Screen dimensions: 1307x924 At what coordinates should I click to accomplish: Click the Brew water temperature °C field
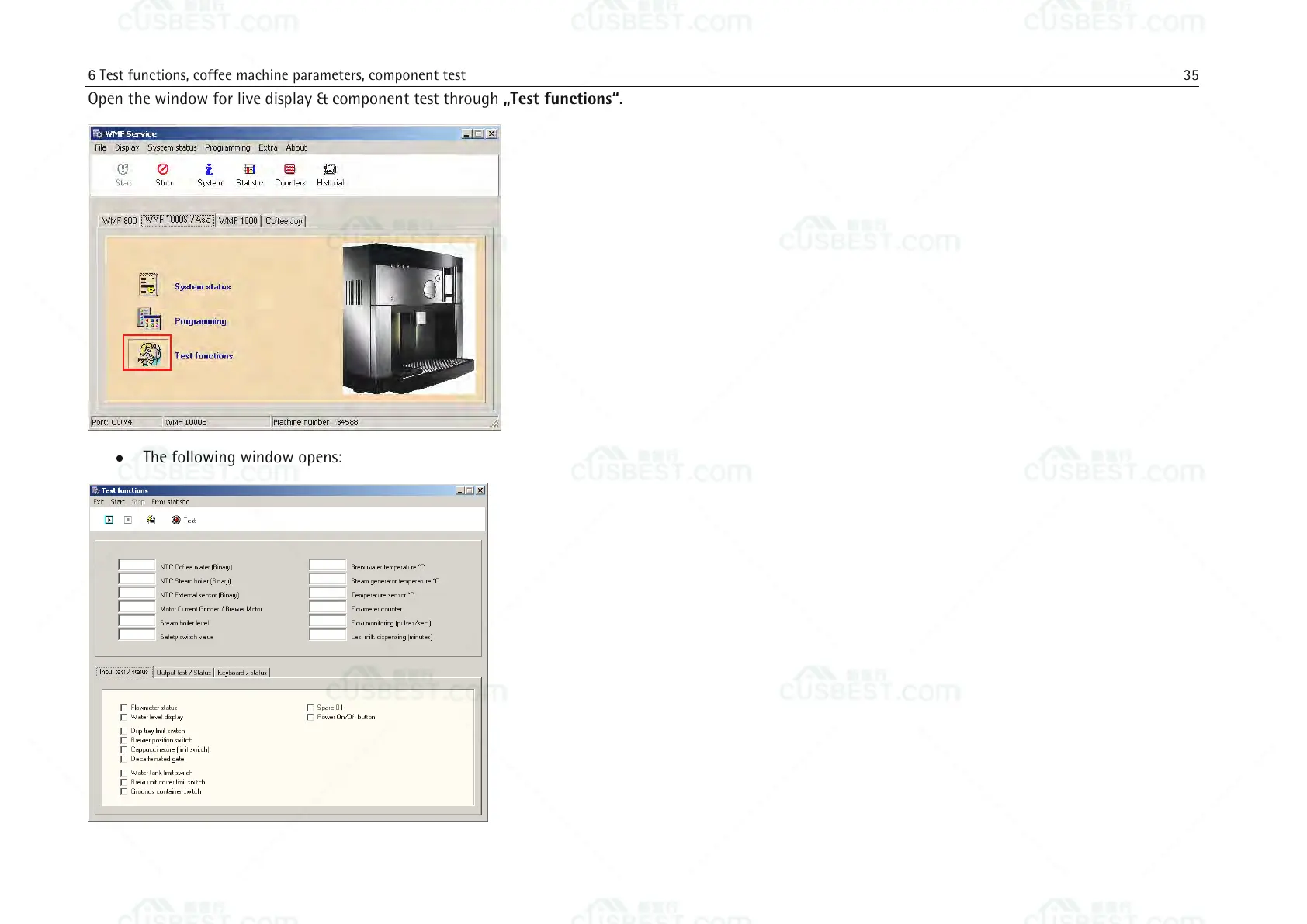click(328, 566)
